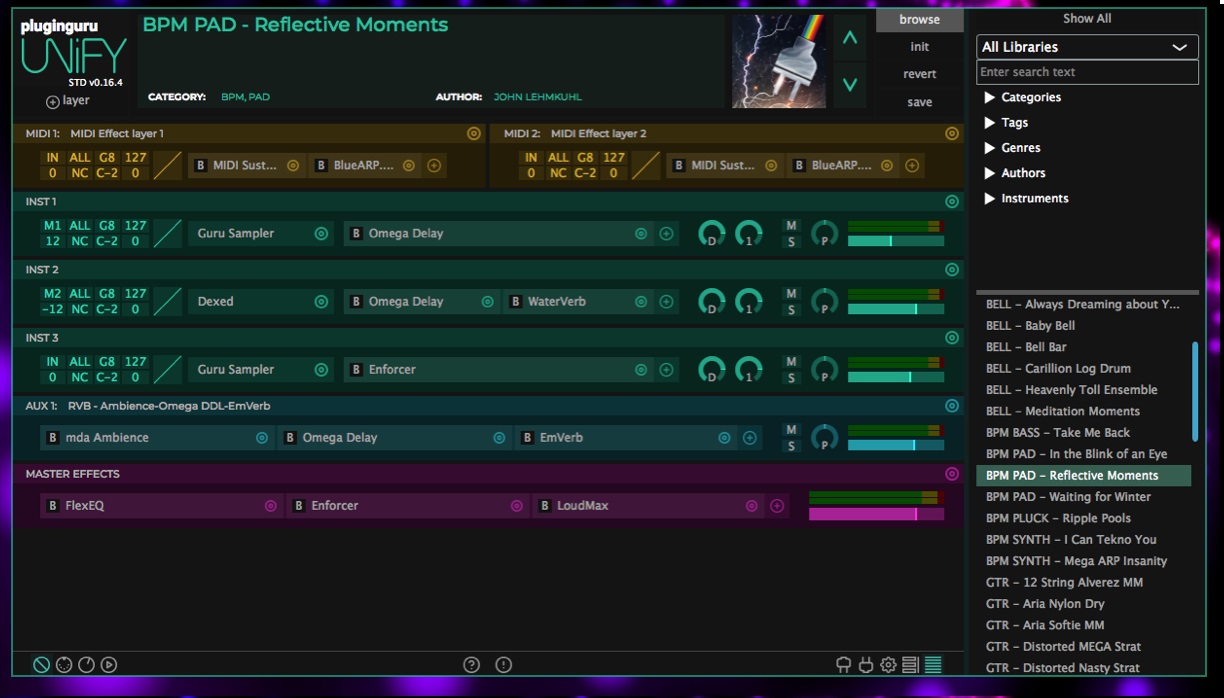Add an effect after BlueARP in MIDI 1
Screen dimensions: 1224x698
[x=434, y=165]
